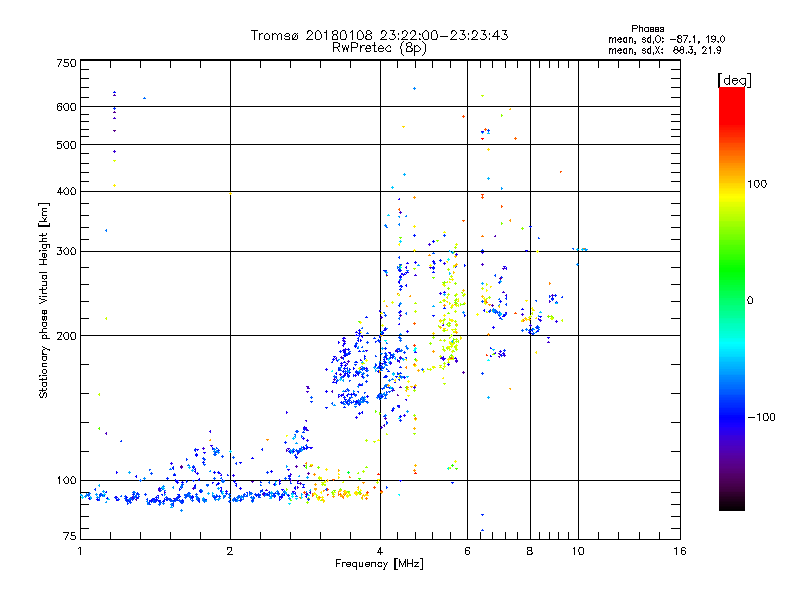This screenshot has width=800, height=600.
Task: Select the plot title 'Tromsø 20180108 23:22:00-23:23:43'
Action: (x=379, y=35)
